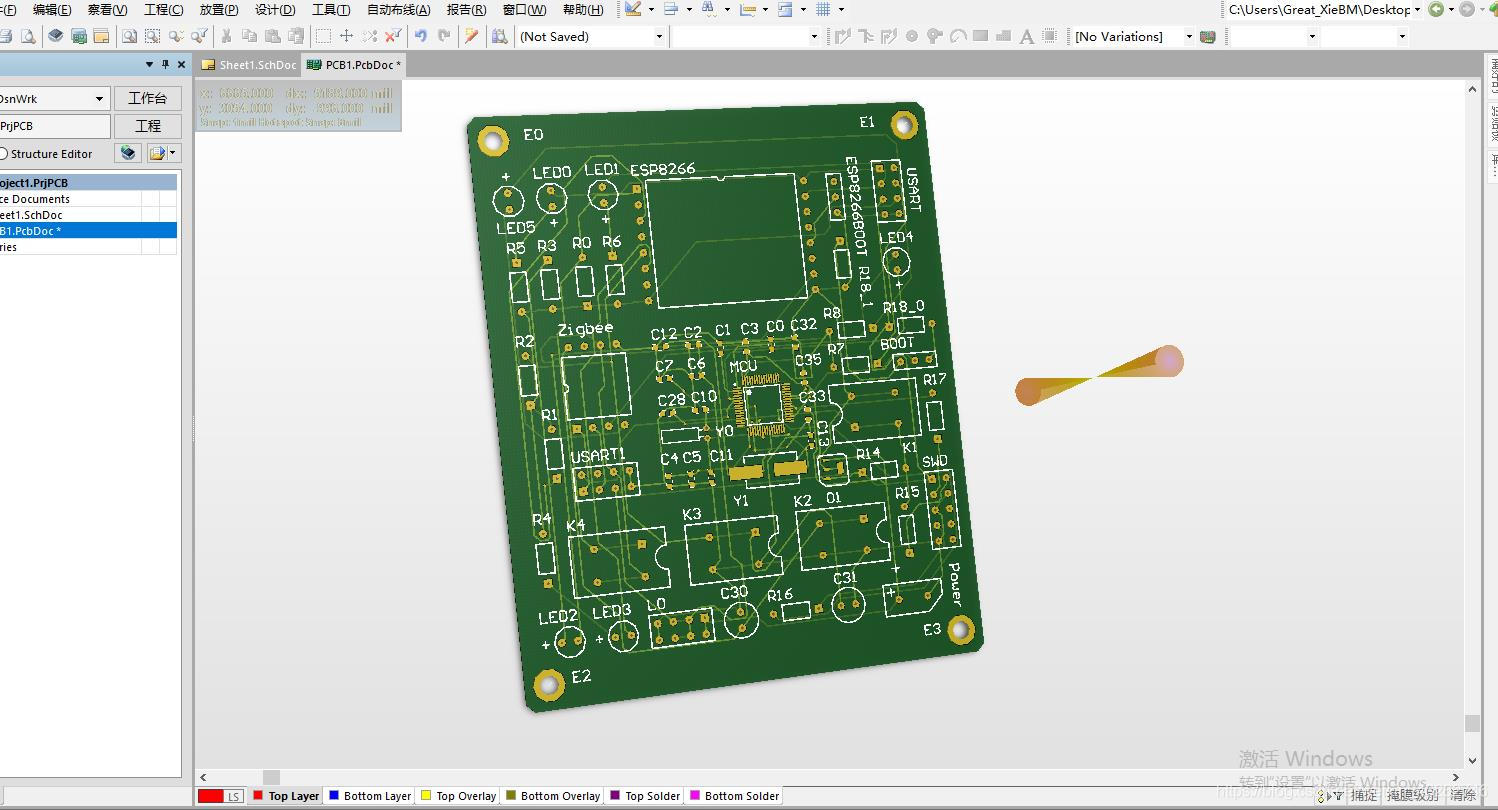Viewport: 1498px width, 810px height.
Task: Open the workspace DsnWrk dropdown
Action: tap(99, 99)
